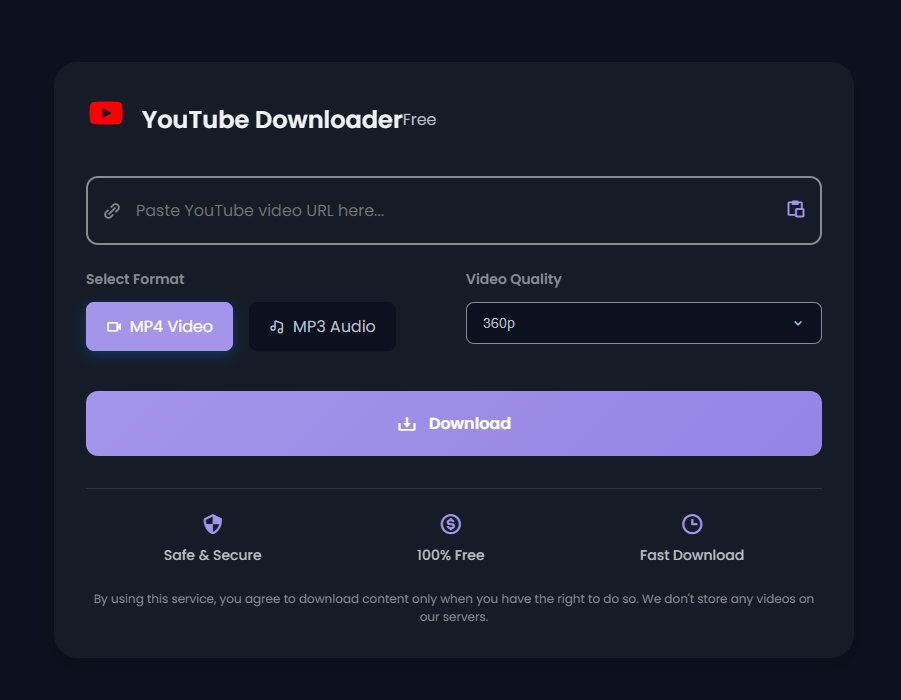Toggle the currently selected MP4 Video format

(159, 326)
